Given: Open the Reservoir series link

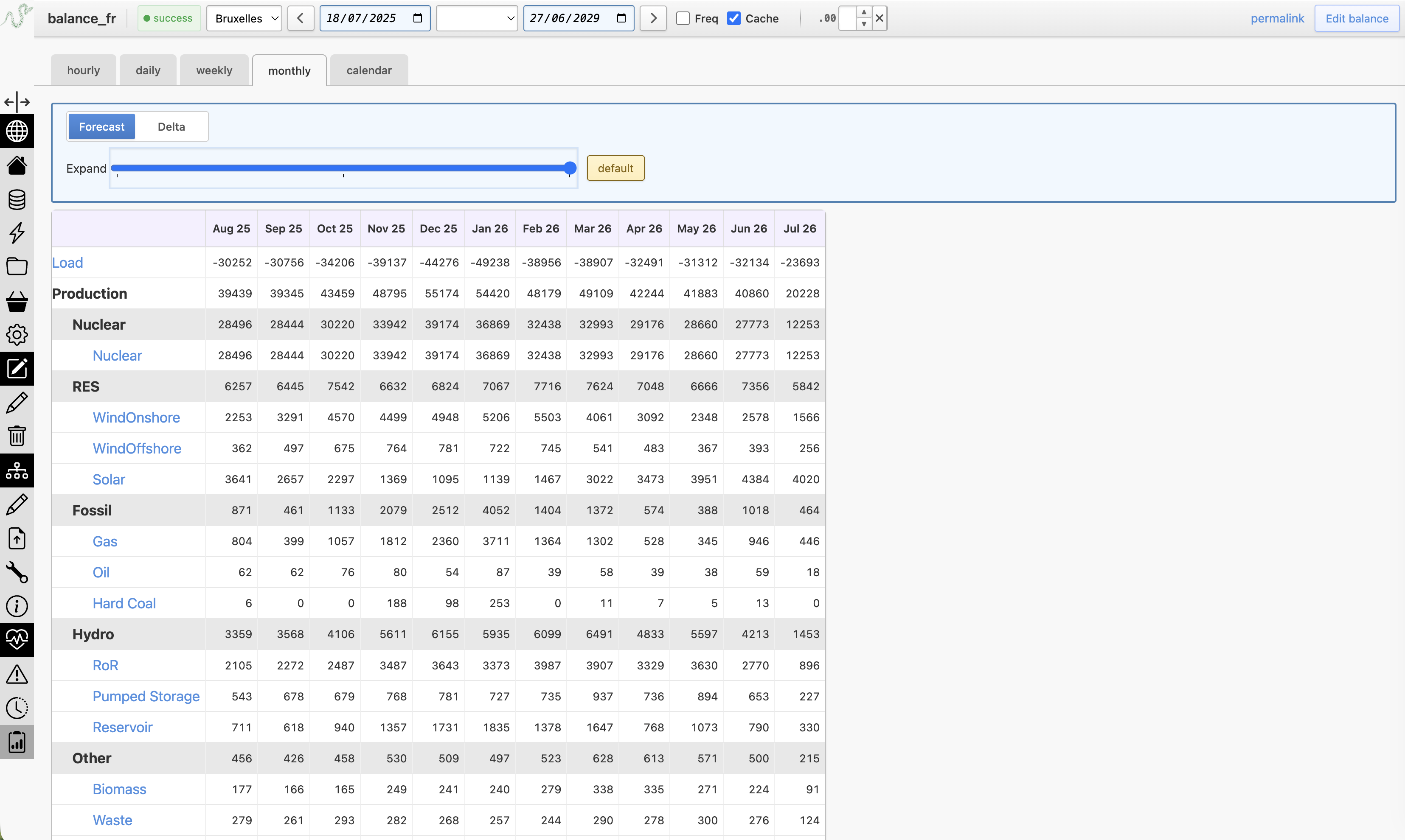Looking at the screenshot, I should (x=122, y=727).
